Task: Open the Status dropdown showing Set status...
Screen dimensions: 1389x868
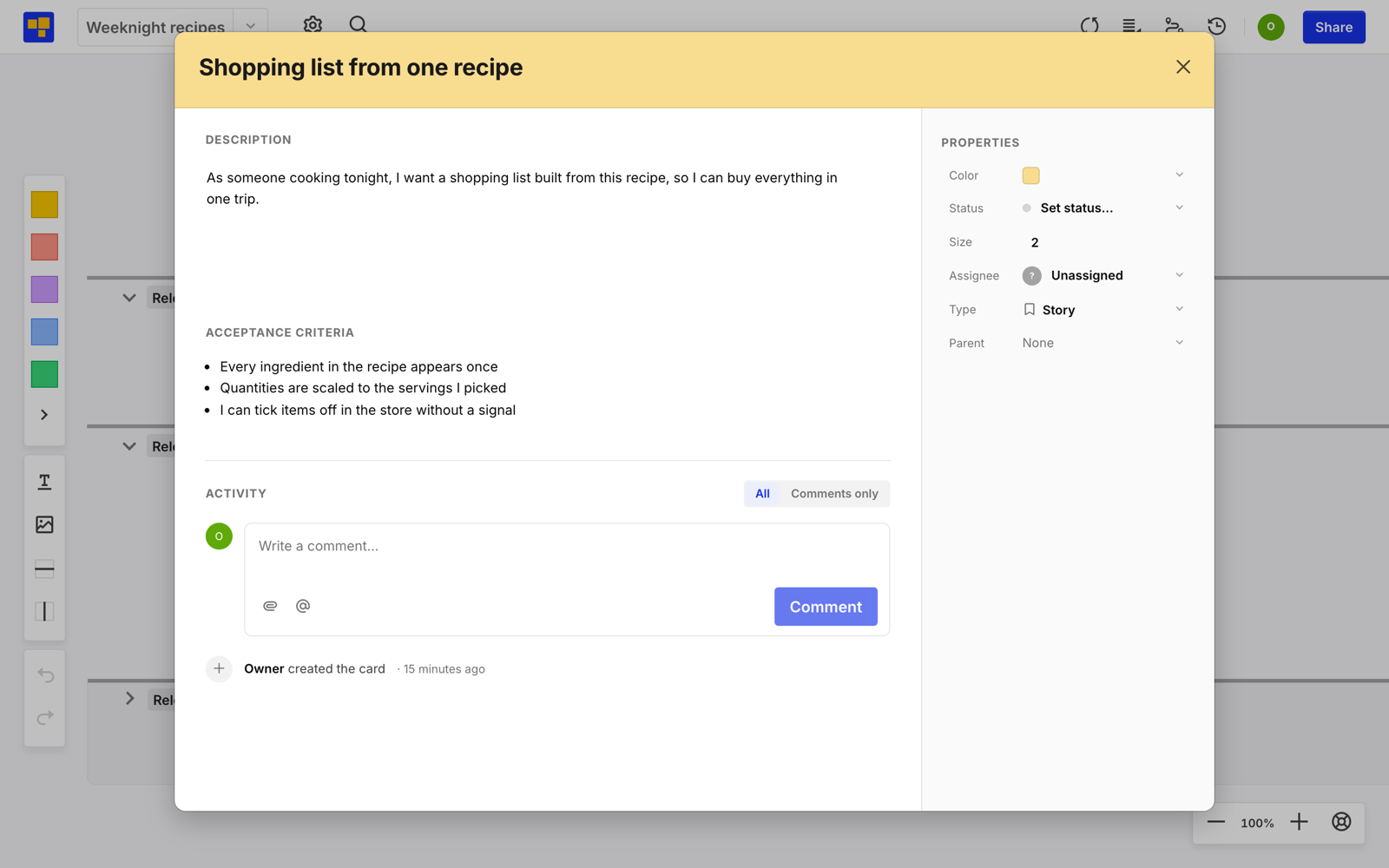Action: pos(1103,208)
